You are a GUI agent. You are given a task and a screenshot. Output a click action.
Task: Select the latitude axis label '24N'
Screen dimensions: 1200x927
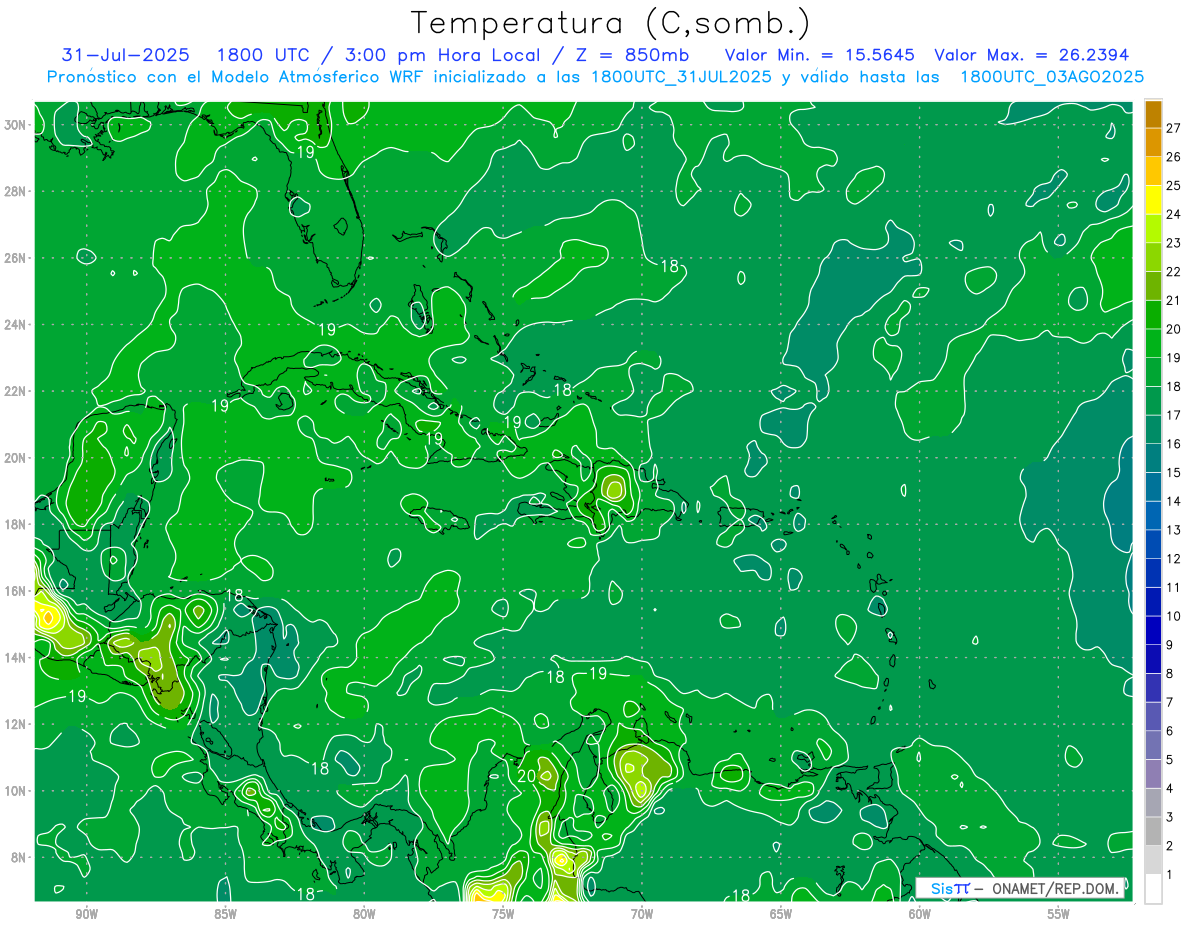(x=15, y=325)
